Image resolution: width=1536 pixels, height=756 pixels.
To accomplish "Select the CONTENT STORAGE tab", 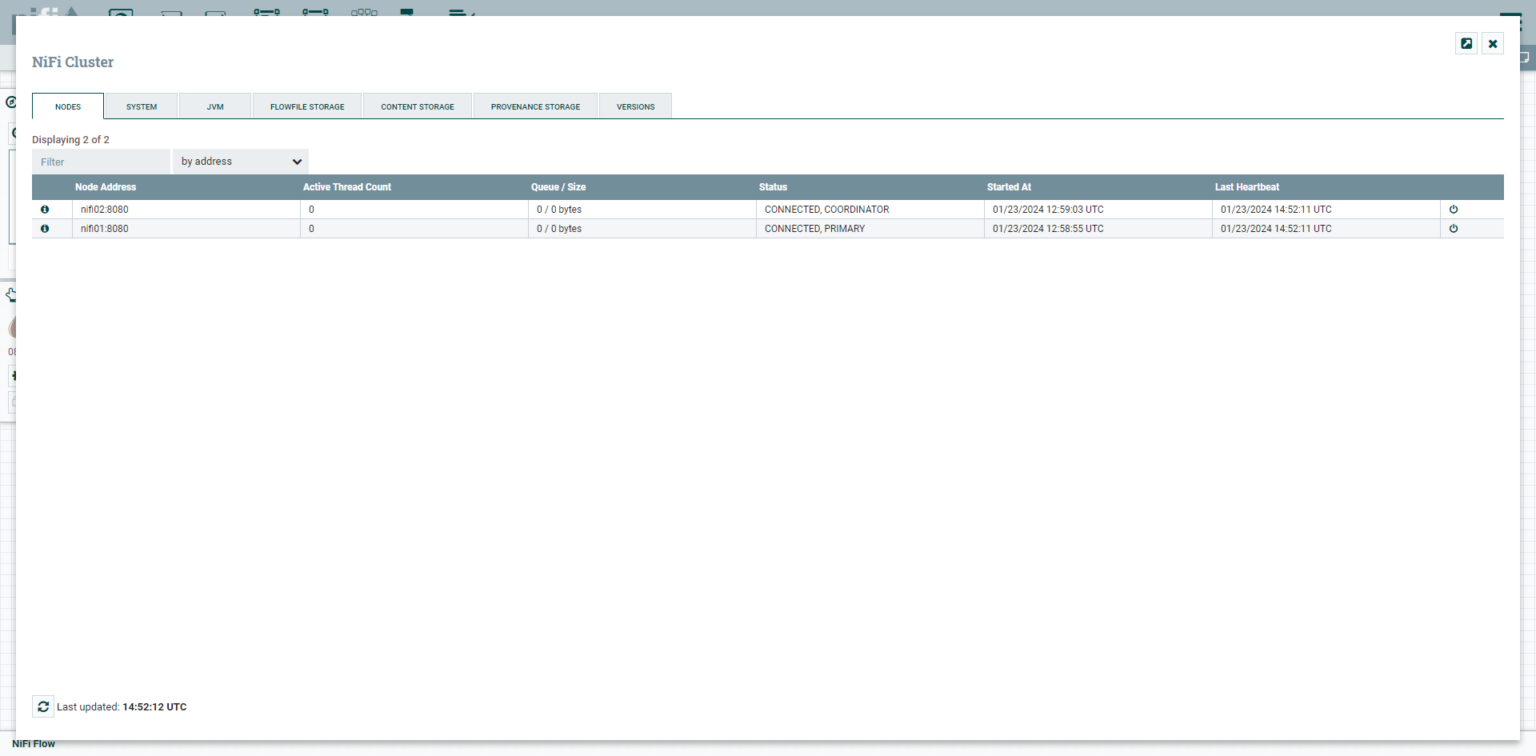I will point(417,106).
